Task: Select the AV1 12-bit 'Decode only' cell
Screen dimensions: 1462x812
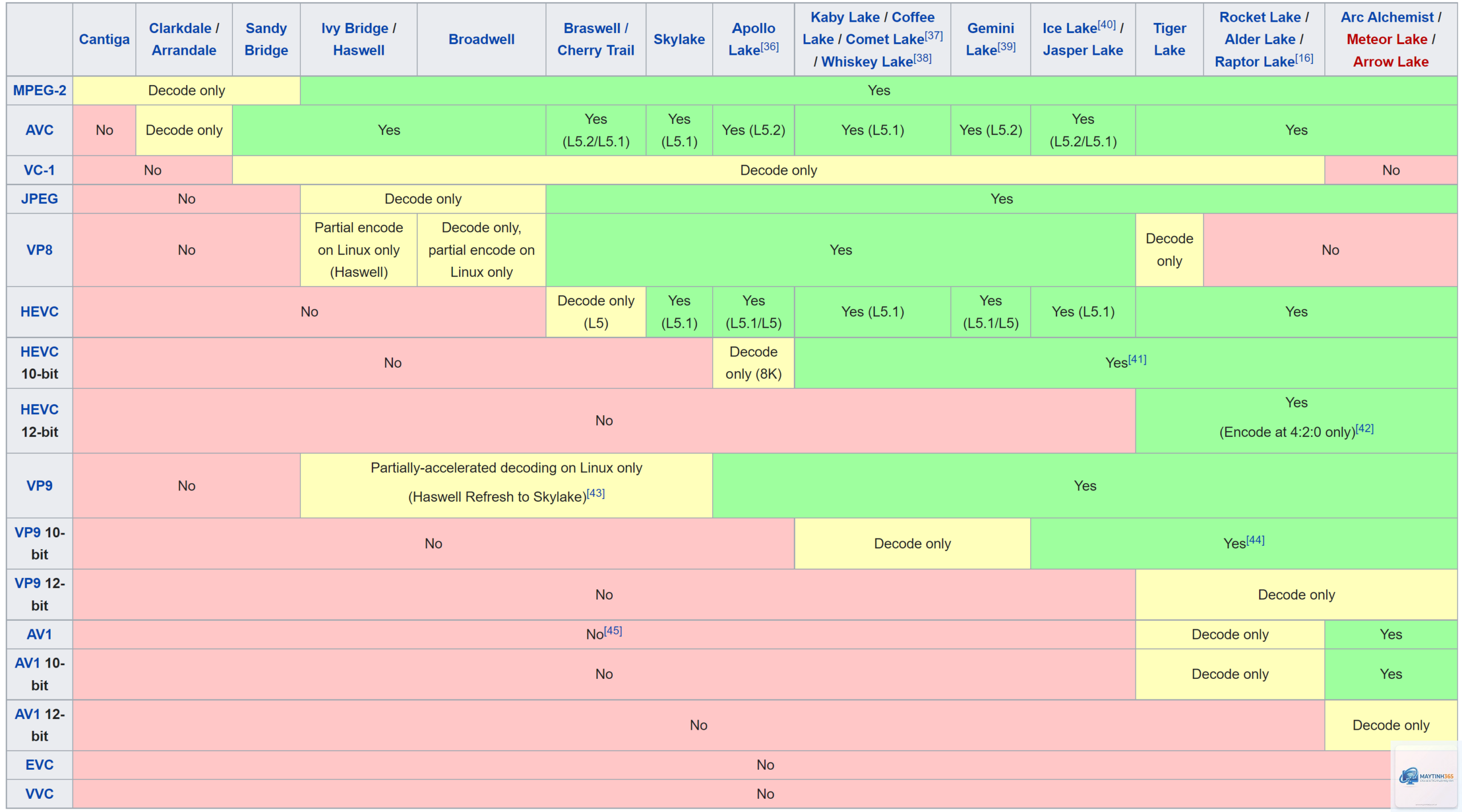Action: click(x=1391, y=725)
